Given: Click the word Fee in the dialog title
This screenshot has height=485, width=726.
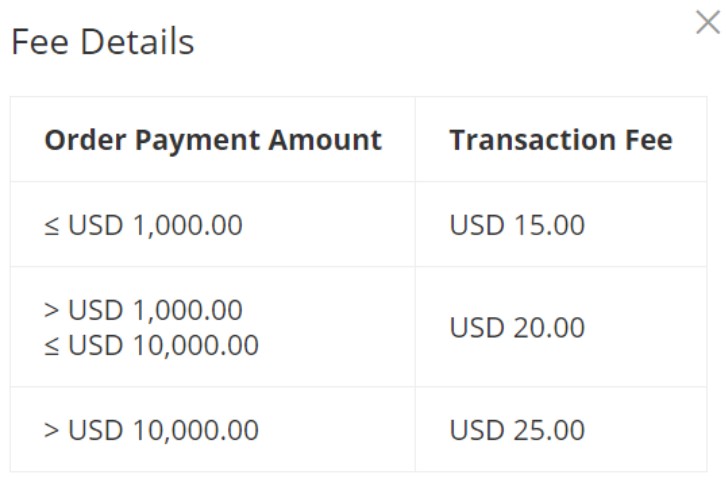Looking at the screenshot, I should (40, 42).
